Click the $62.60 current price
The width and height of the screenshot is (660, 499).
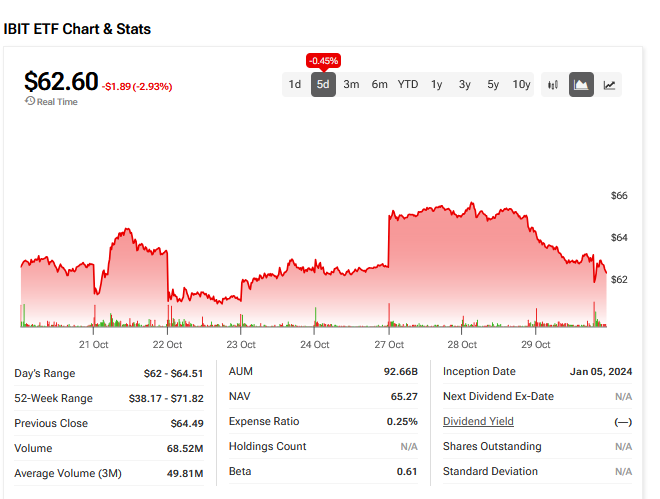60,80
